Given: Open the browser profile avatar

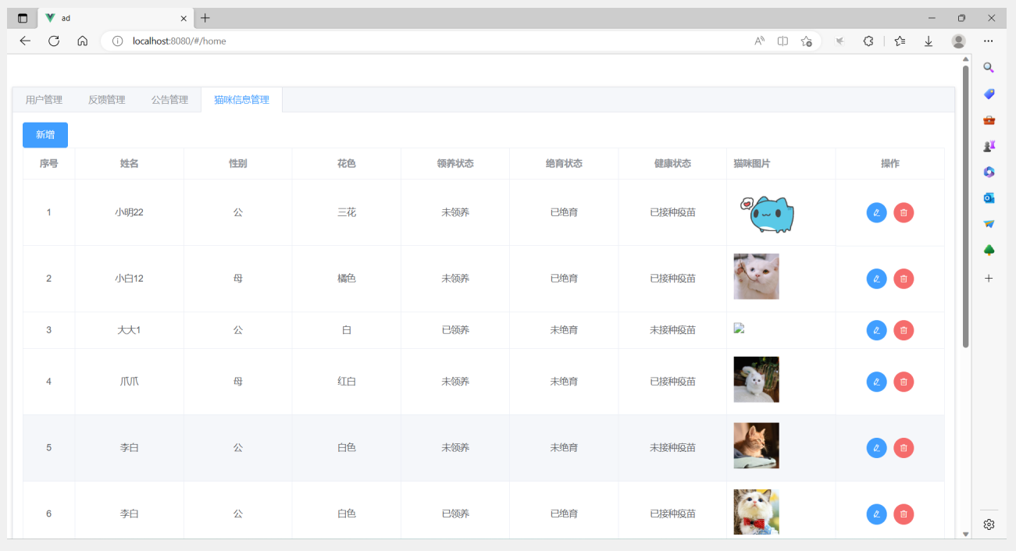Looking at the screenshot, I should point(958,41).
